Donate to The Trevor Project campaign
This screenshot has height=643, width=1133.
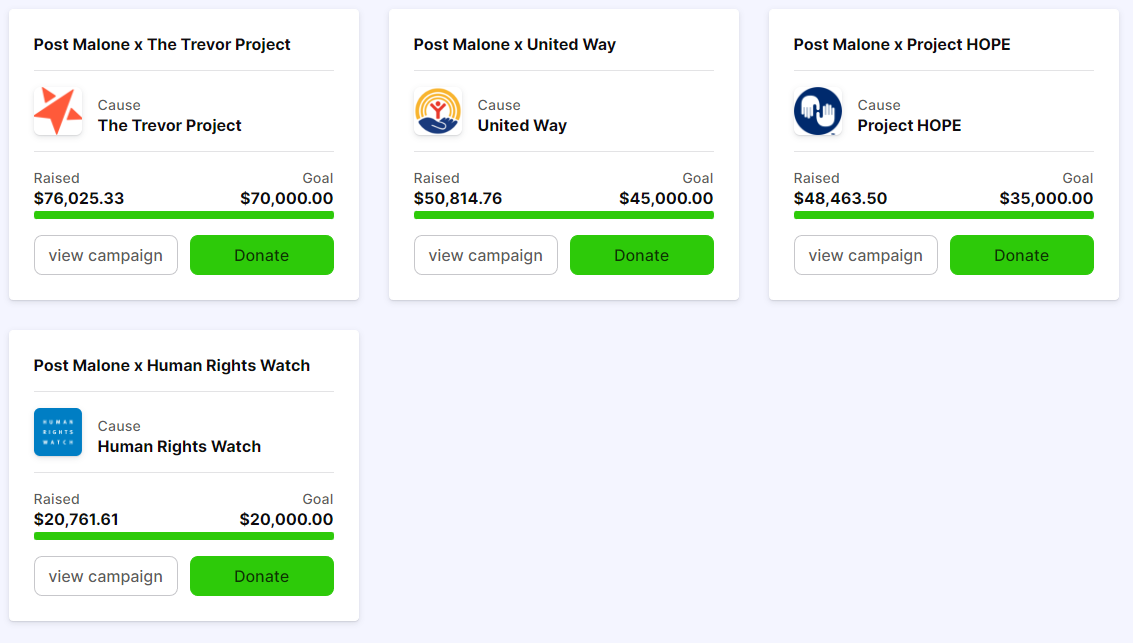[262, 255]
